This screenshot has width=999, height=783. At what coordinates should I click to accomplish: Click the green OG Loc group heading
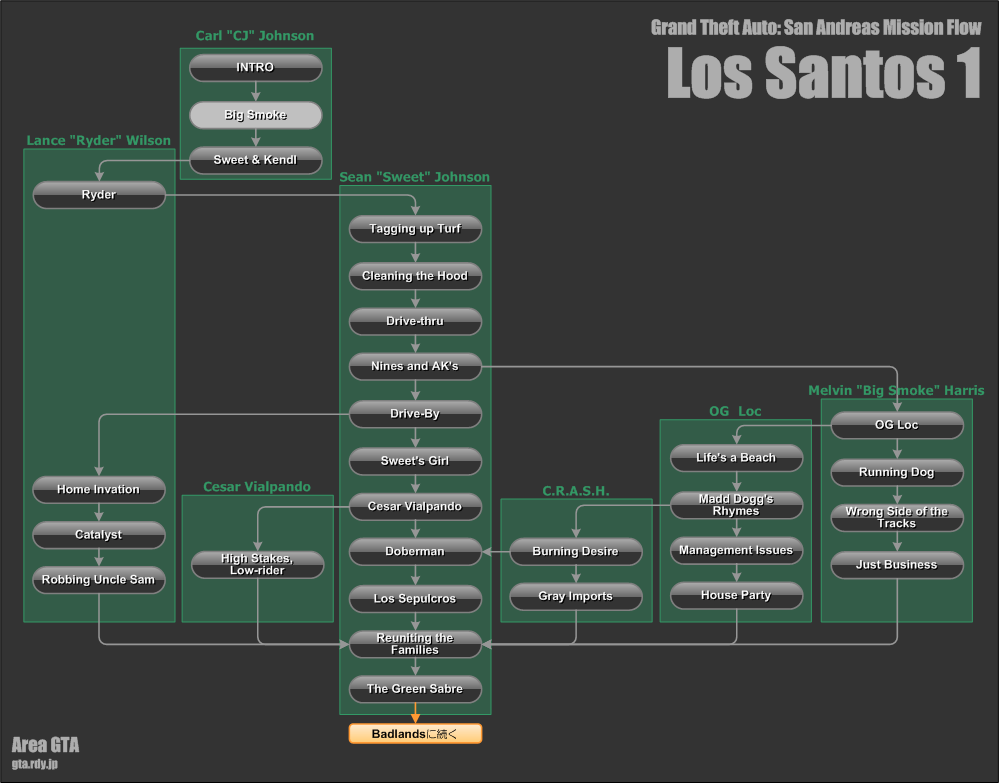click(x=735, y=411)
